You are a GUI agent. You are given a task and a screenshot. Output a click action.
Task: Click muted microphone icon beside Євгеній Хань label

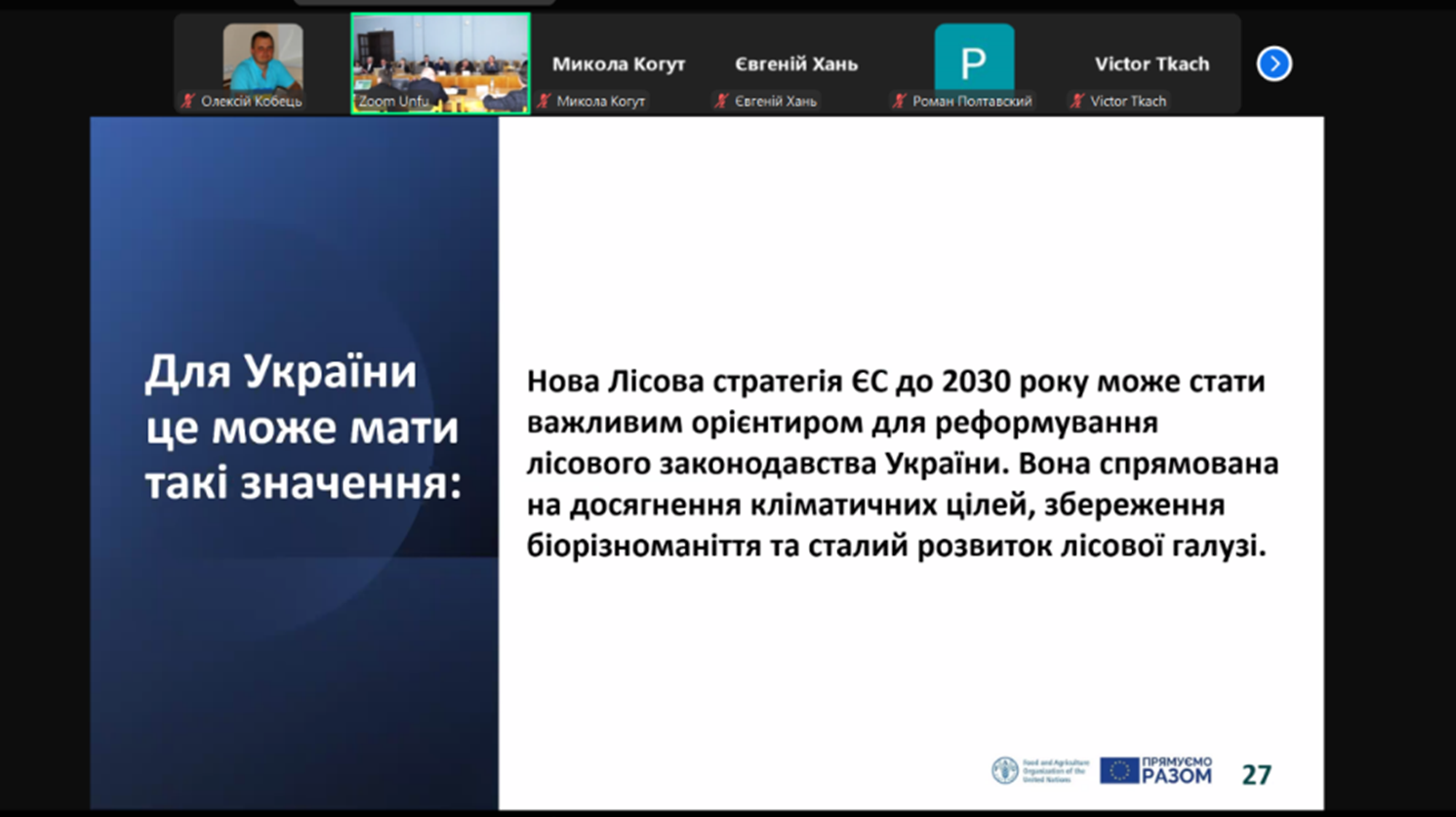coord(722,101)
